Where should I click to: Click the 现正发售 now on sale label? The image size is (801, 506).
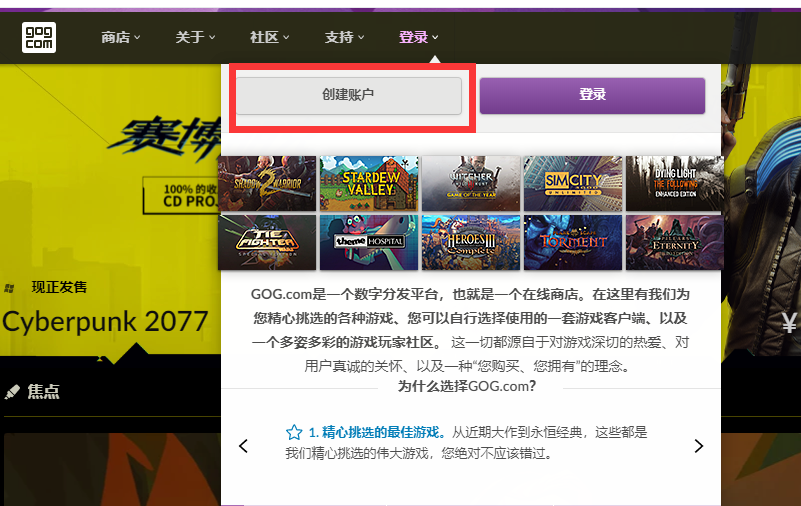tap(59, 287)
